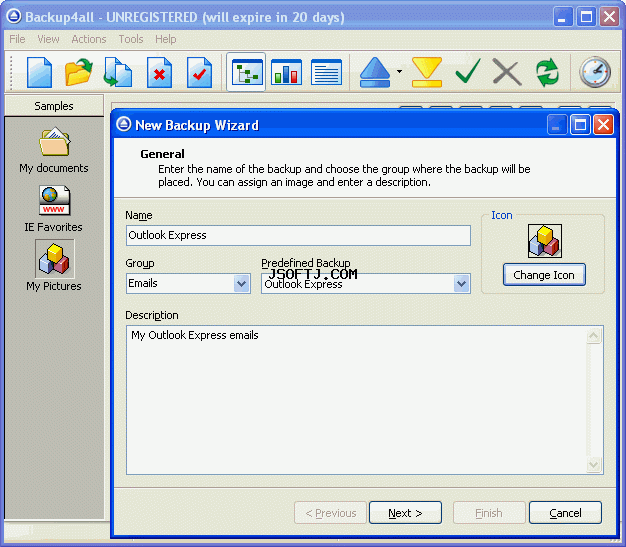Click inside the Description text area

coord(357,400)
